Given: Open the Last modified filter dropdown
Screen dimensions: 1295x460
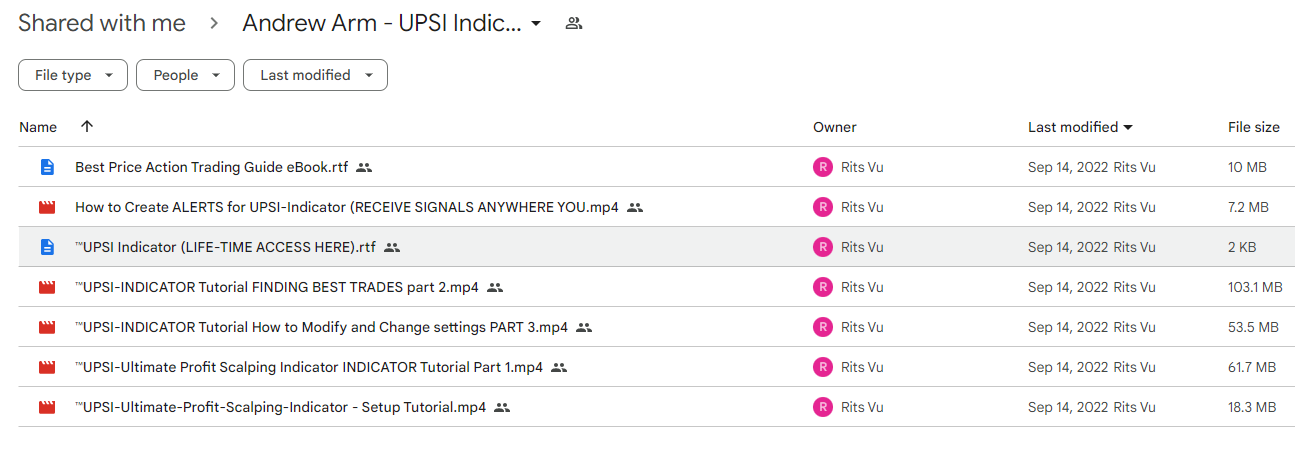Looking at the screenshot, I should pyautogui.click(x=315, y=75).
